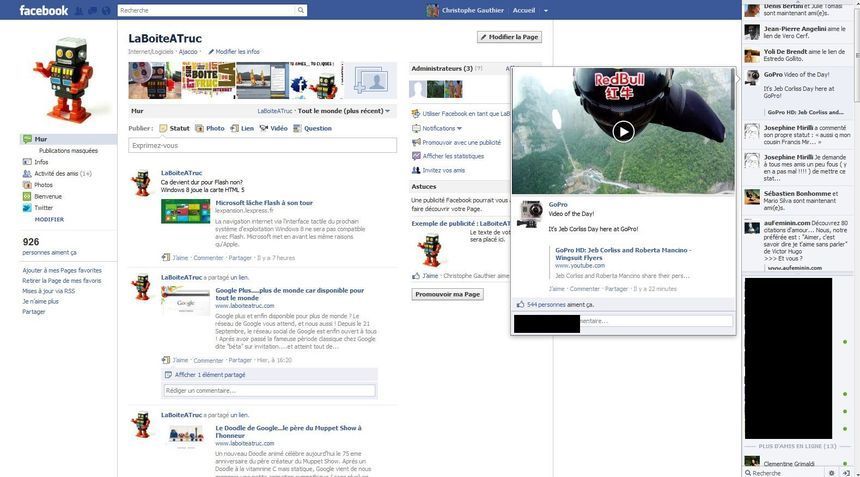Open Tout le monde (plus récent) filter dropdown
The height and width of the screenshot is (477, 860).
344,111
